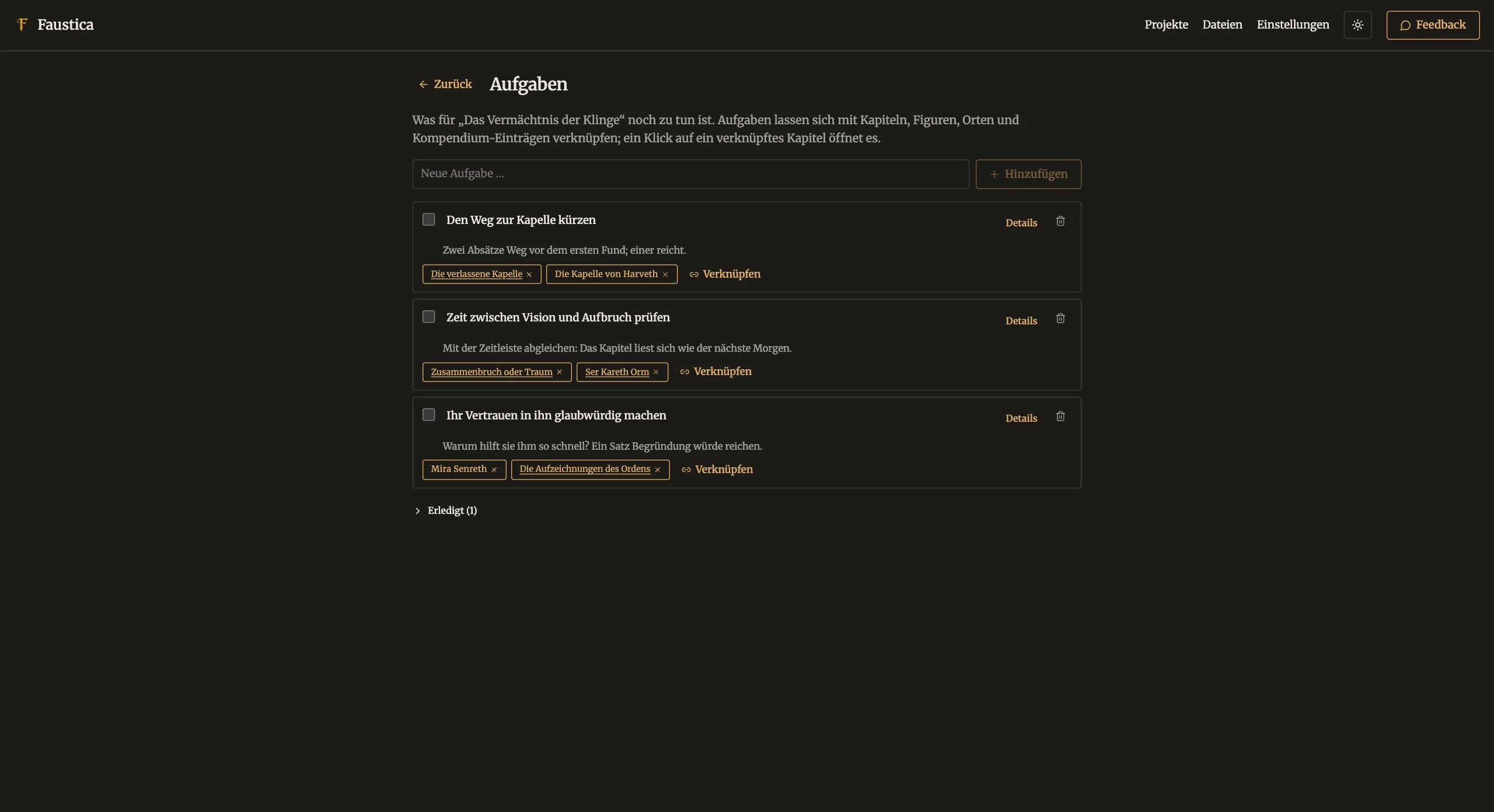The width and height of the screenshot is (1494, 812).
Task: Remove the 'Die Kapelle von Harveth' link tag
Action: click(665, 275)
